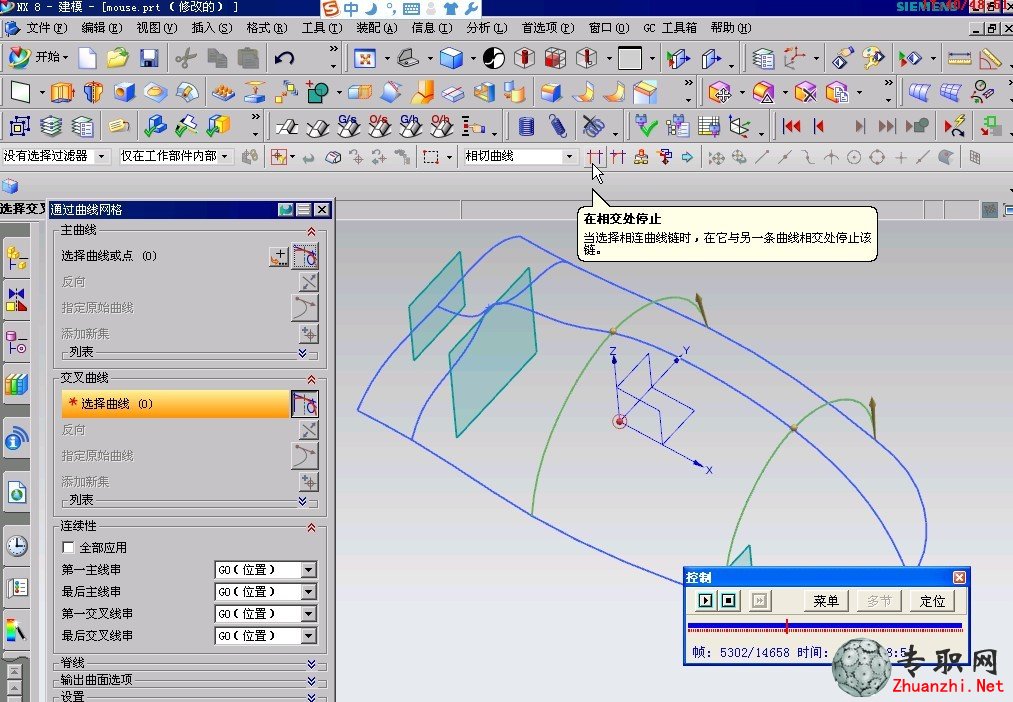Toggle the snap End Point icon

pyautogui.click(x=763, y=157)
